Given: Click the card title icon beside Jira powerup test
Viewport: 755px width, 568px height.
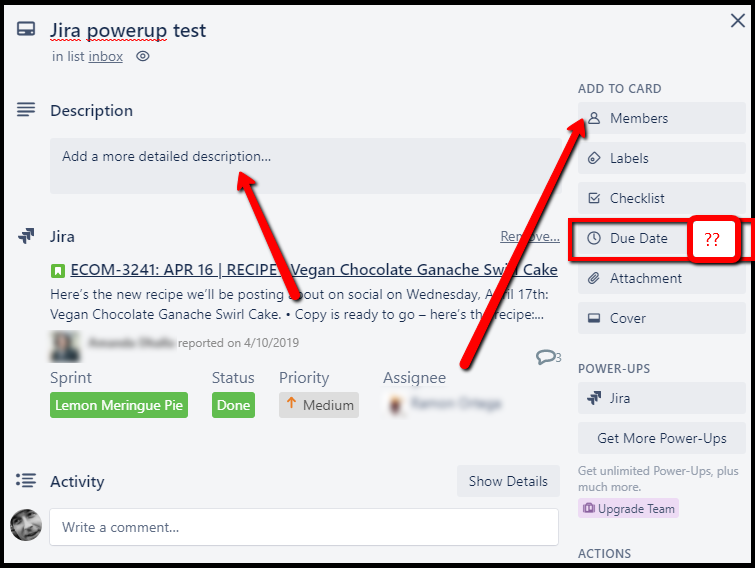Looking at the screenshot, I should tap(26, 29).
